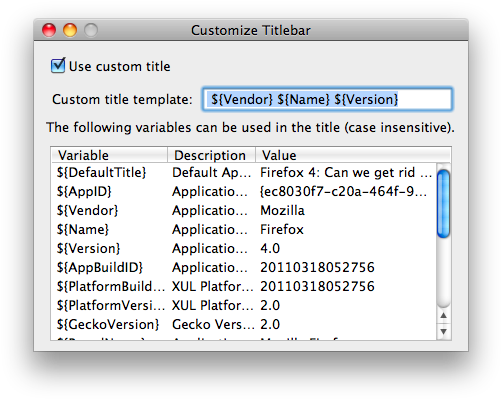Click the Value column header
The image size is (501, 399).
pos(353,155)
